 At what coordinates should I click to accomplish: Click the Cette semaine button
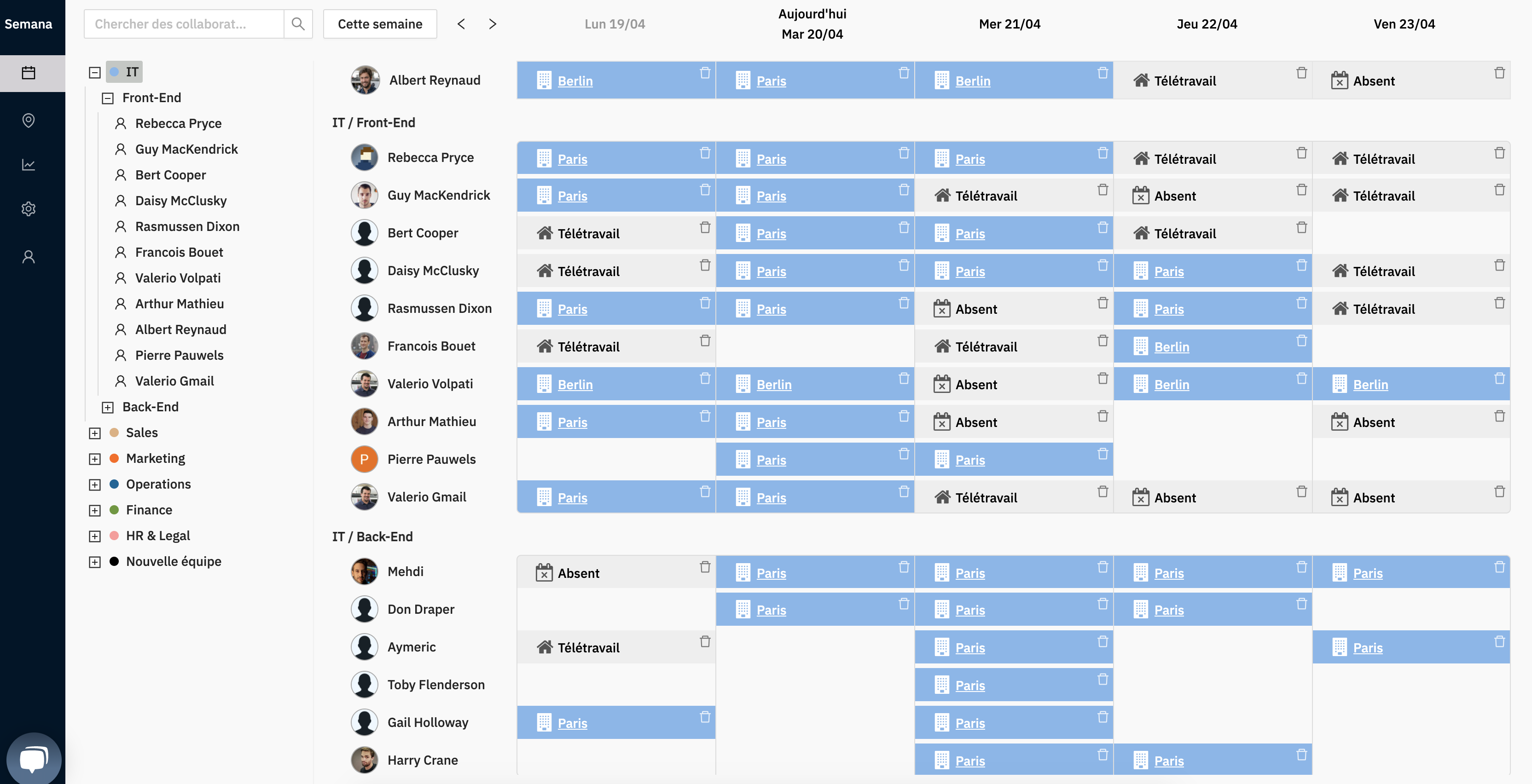click(379, 24)
